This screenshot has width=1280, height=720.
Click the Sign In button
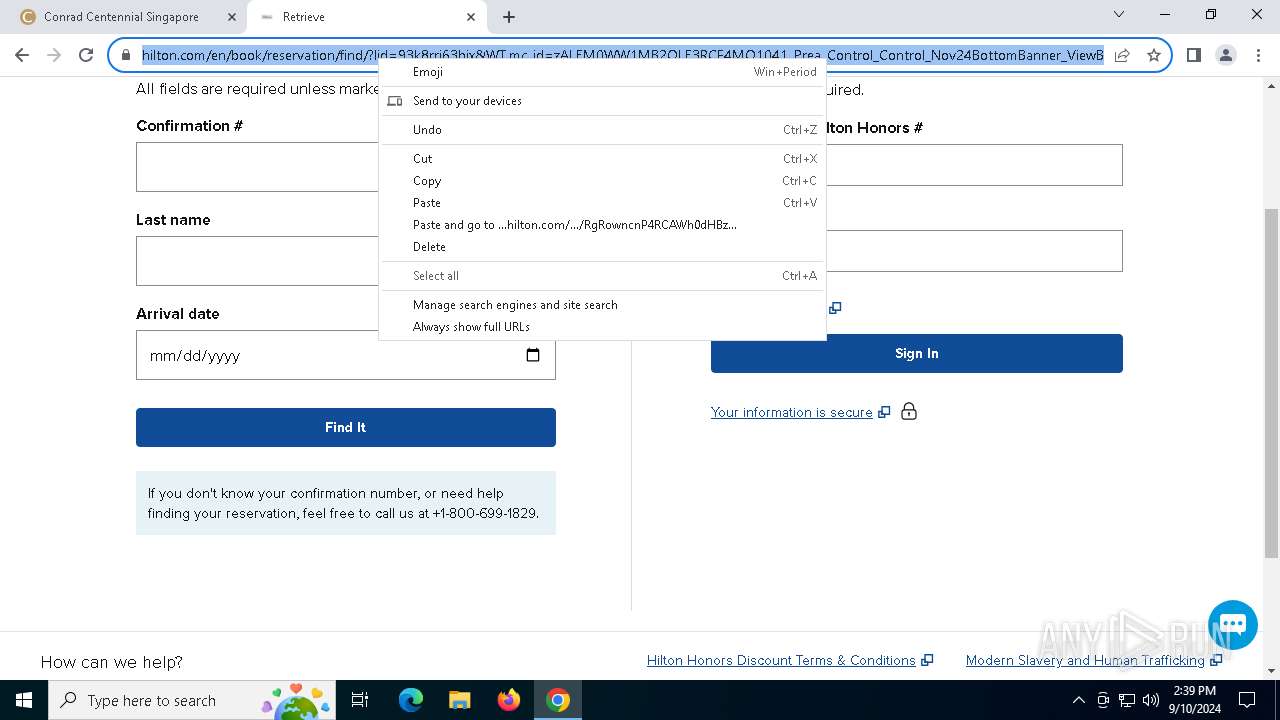pos(917,353)
